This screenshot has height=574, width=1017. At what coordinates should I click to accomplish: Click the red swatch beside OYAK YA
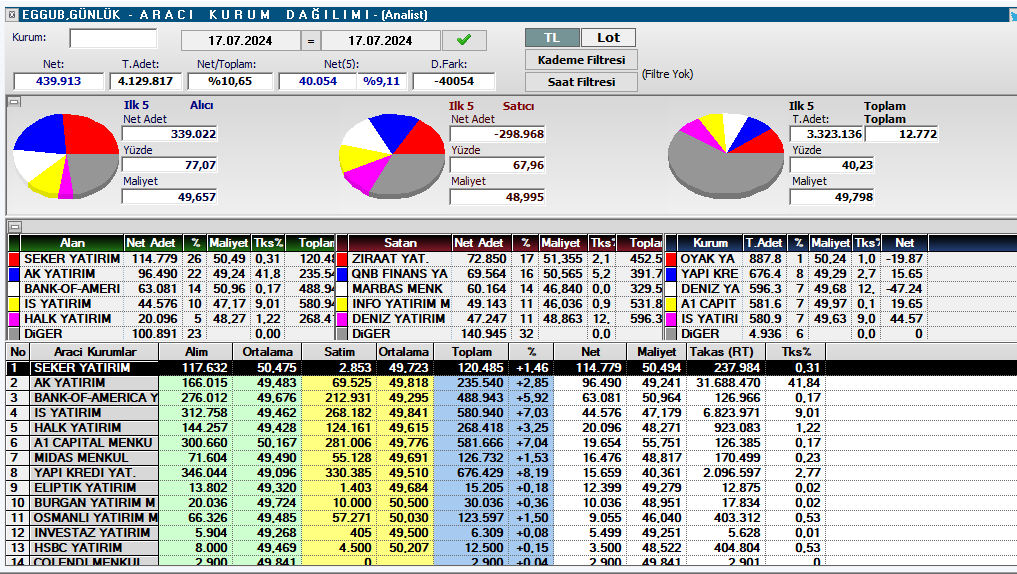click(671, 259)
